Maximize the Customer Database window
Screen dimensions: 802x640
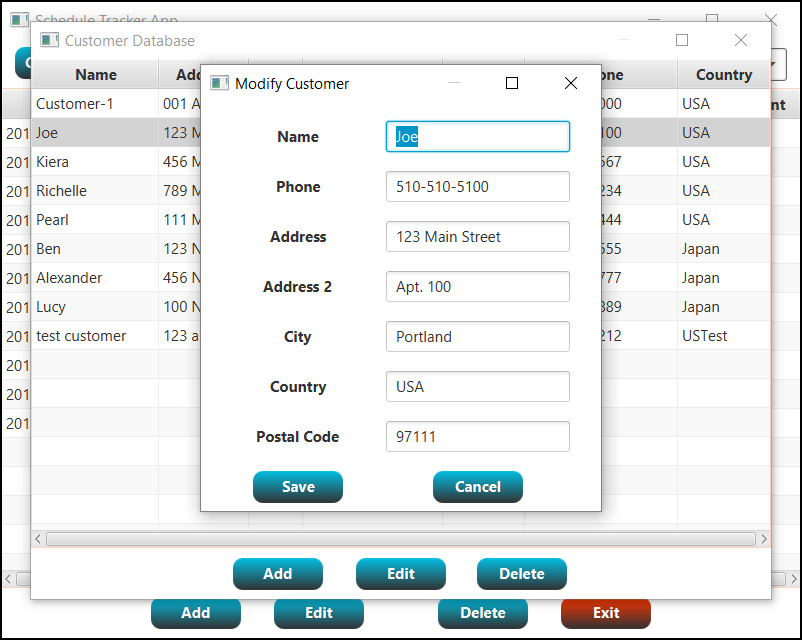tap(682, 40)
